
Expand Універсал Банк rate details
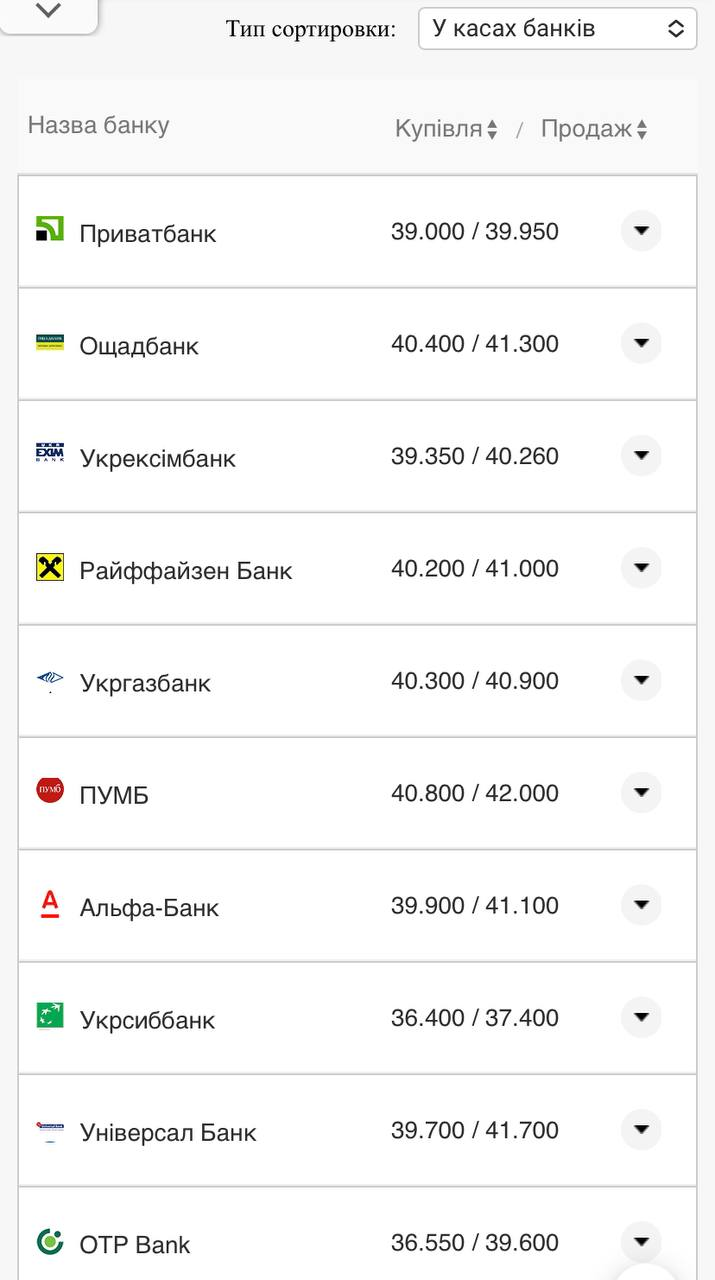point(641,1130)
